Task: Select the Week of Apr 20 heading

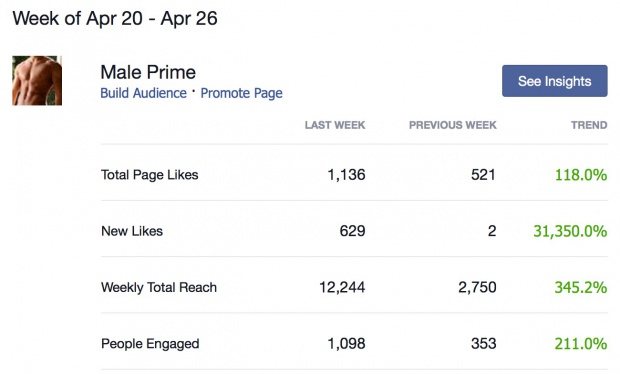Action: pos(115,19)
